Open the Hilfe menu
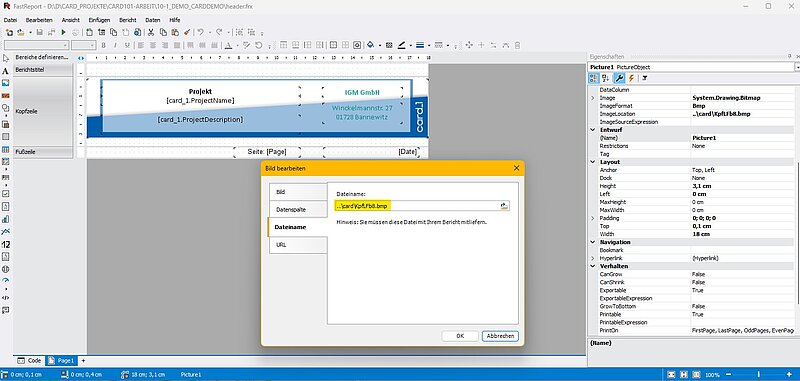 tap(174, 20)
